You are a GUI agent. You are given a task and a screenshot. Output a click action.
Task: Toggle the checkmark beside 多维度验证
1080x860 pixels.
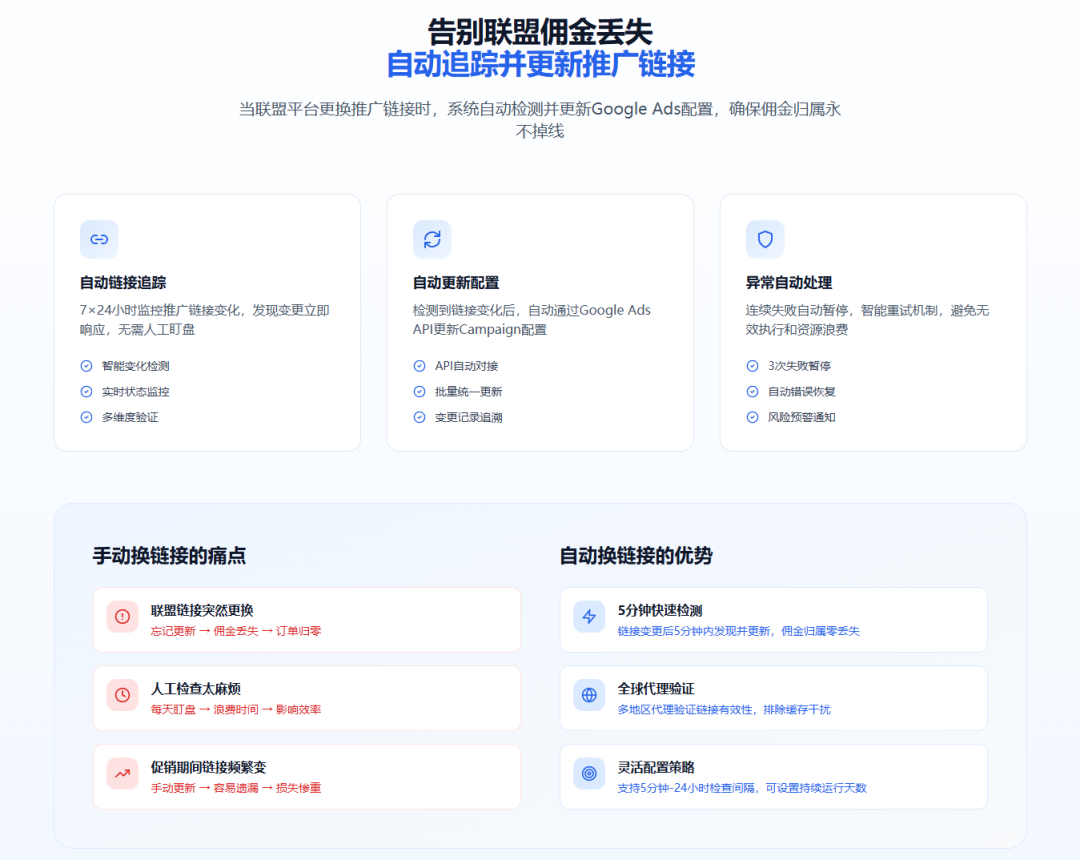click(86, 417)
